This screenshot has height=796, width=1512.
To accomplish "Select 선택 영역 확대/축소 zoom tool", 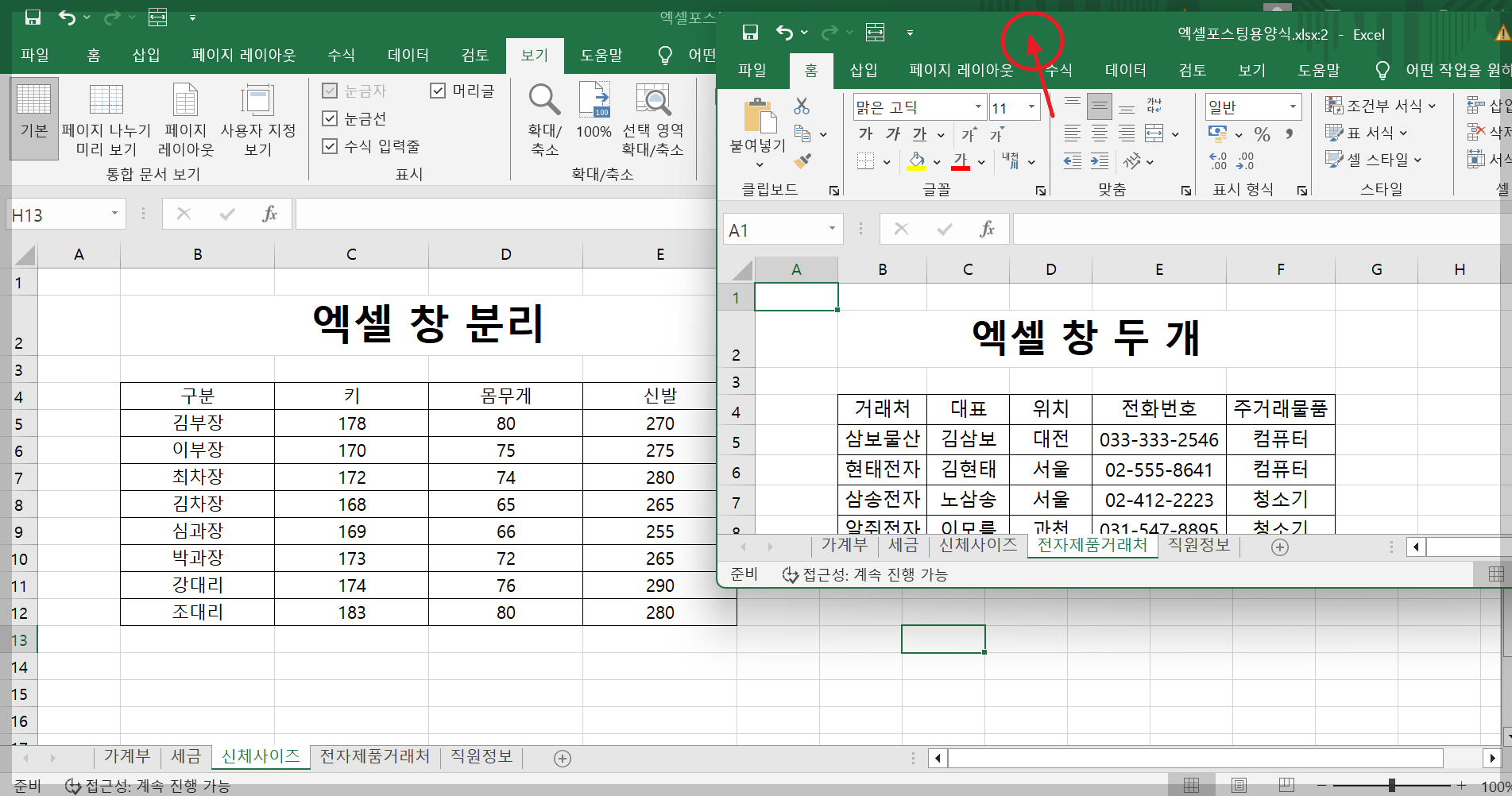I will pyautogui.click(x=653, y=118).
